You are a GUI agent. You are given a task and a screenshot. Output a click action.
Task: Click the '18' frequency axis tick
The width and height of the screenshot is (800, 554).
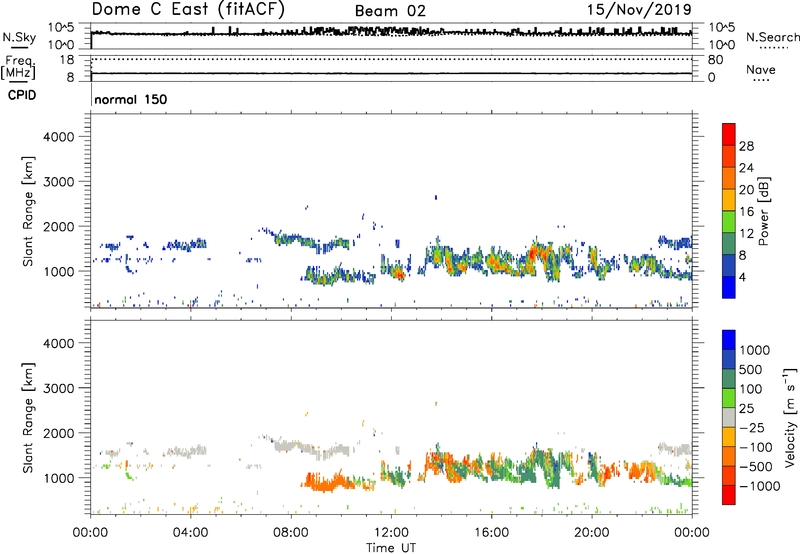[x=67, y=60]
